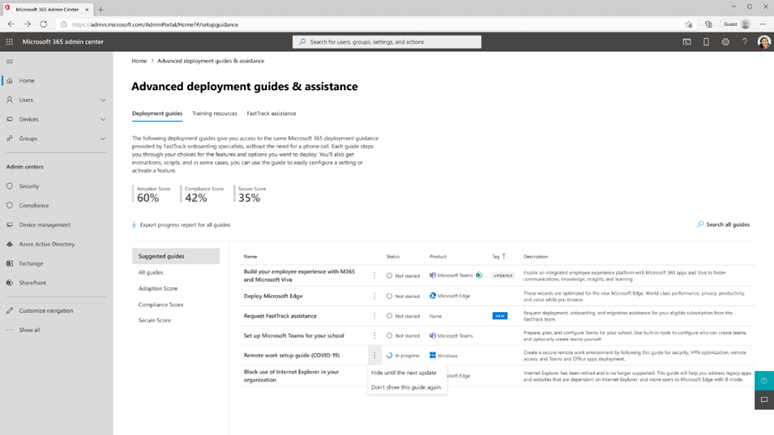Click the browser favorites star icon

tap(689, 24)
